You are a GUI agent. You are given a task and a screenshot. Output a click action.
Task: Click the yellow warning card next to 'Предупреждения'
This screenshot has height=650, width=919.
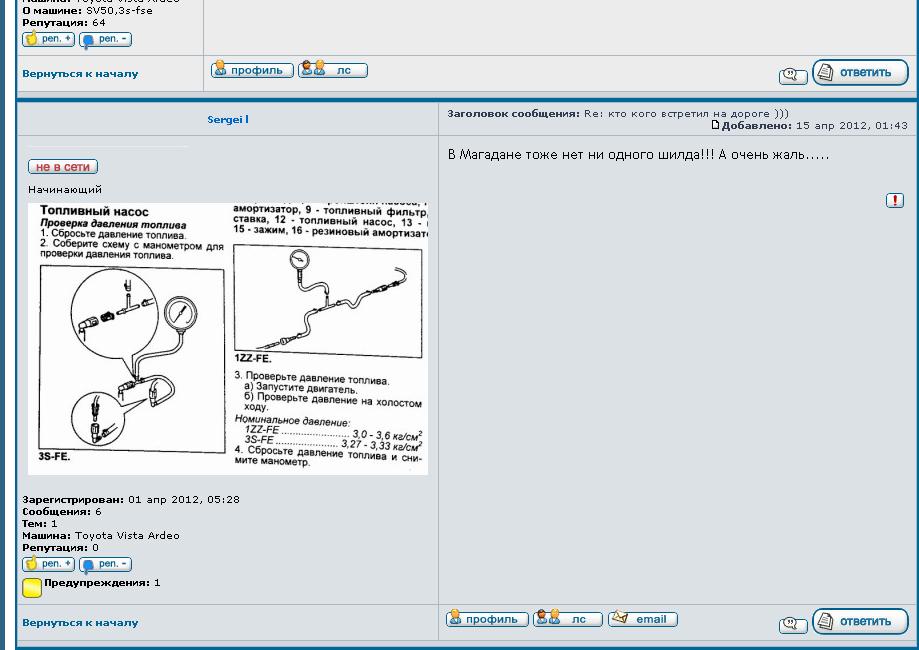tap(32, 587)
